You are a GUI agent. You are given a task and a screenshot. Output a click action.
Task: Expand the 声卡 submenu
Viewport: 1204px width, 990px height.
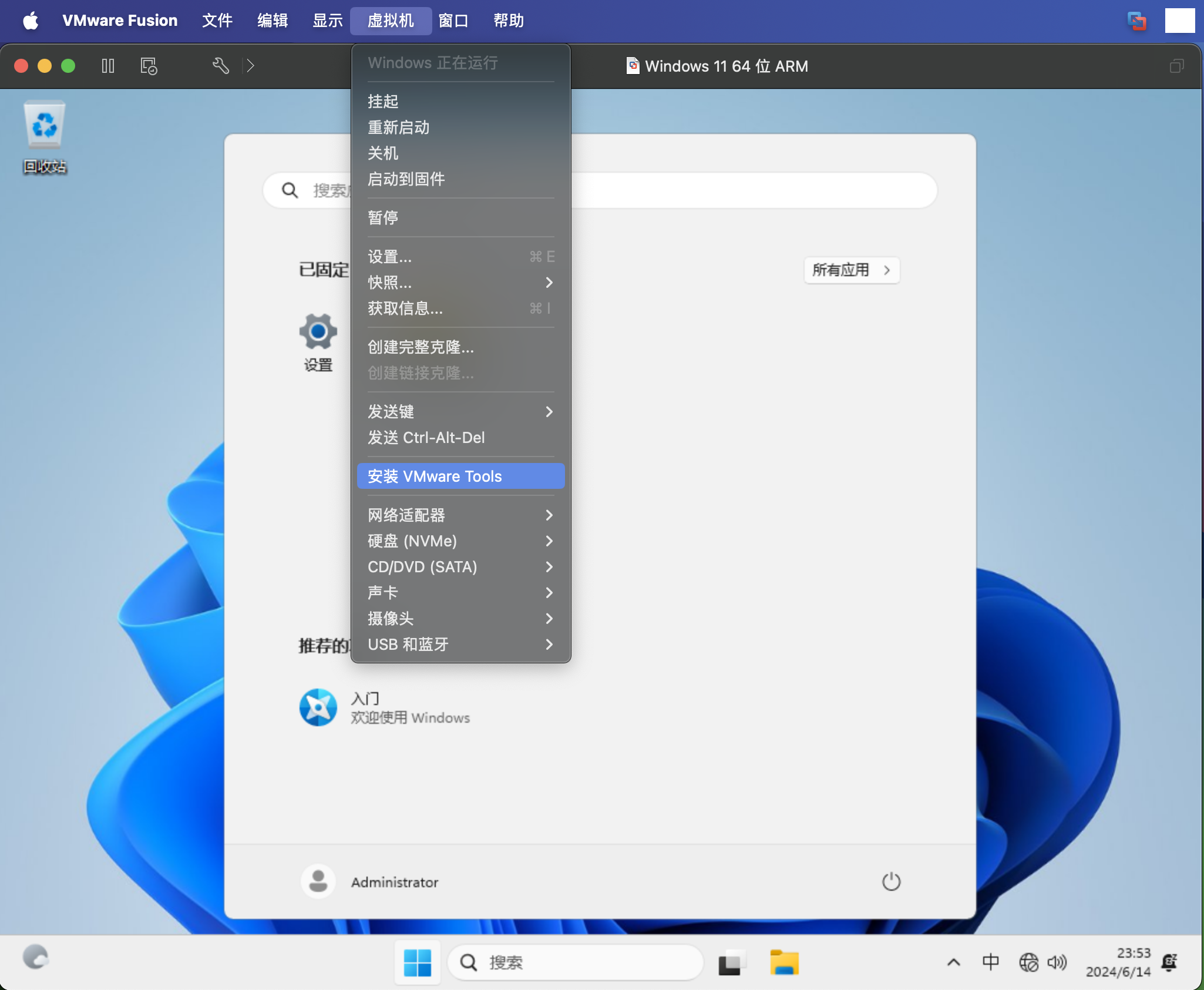click(460, 593)
